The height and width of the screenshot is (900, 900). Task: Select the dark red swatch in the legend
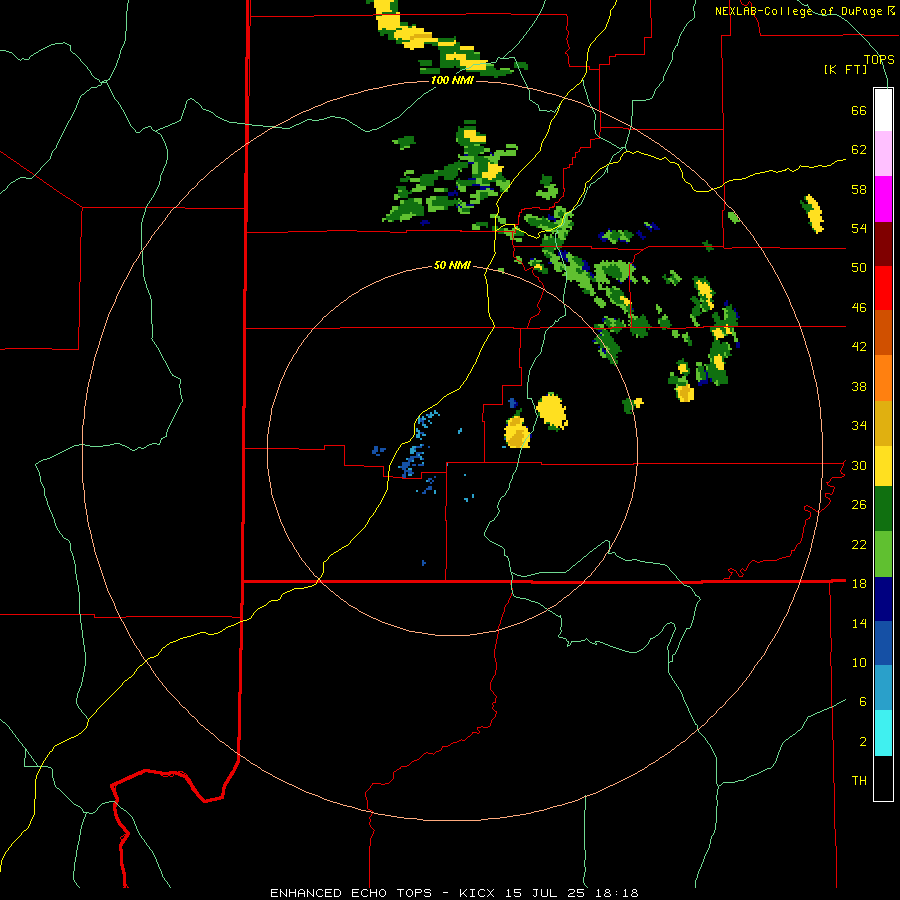[x=883, y=244]
